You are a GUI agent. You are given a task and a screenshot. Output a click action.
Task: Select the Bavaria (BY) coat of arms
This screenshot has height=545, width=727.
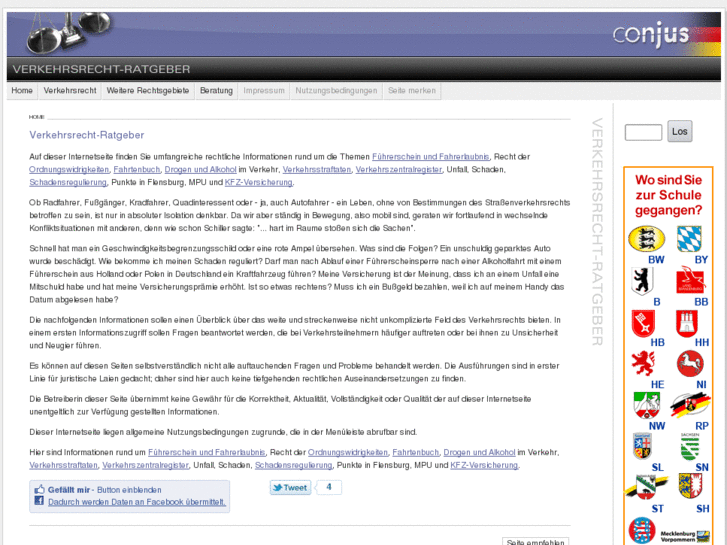coord(689,238)
